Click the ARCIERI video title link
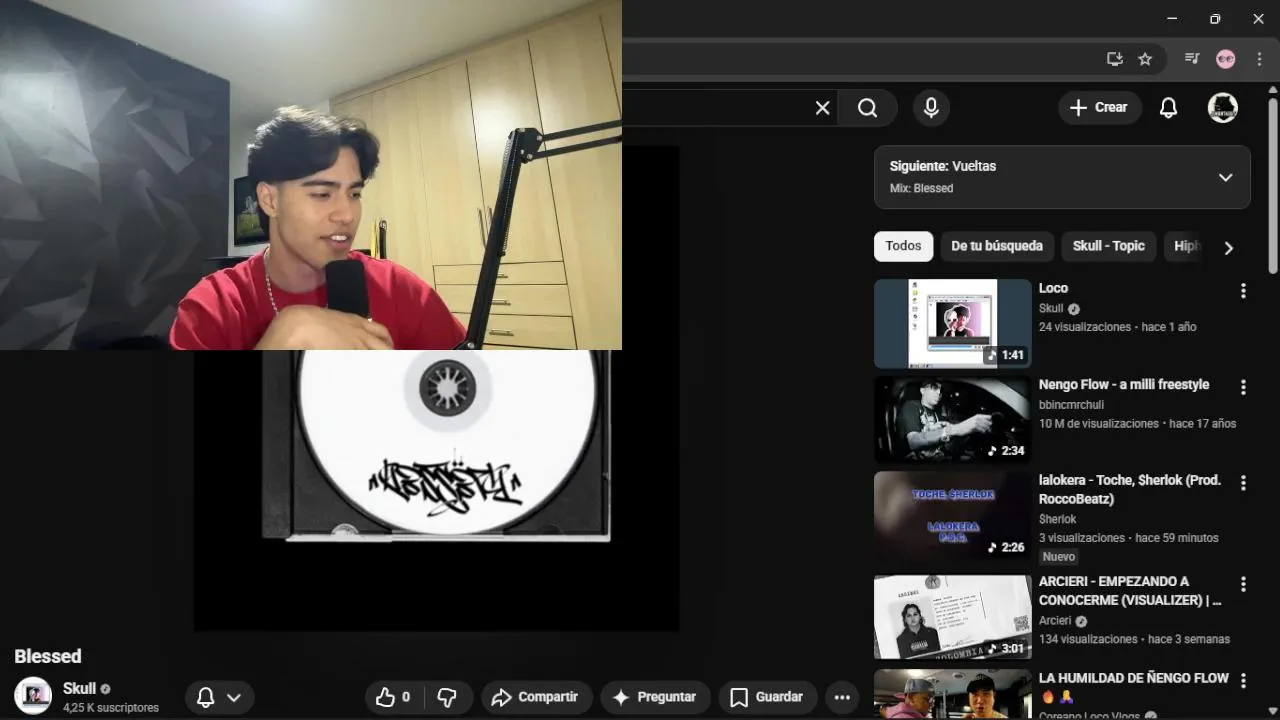The width and height of the screenshot is (1280, 720). point(1130,590)
